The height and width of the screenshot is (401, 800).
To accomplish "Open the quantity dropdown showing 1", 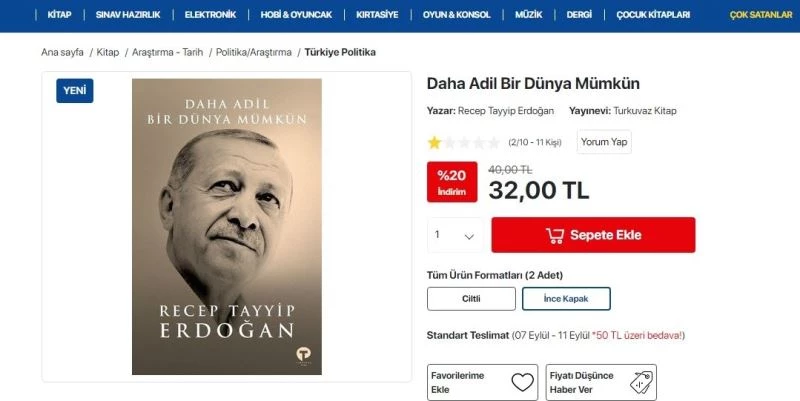I will (x=455, y=235).
